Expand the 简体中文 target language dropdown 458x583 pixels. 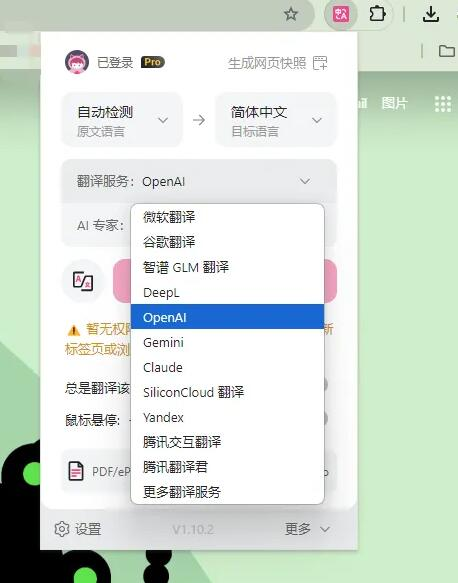pyautogui.click(x=276, y=120)
